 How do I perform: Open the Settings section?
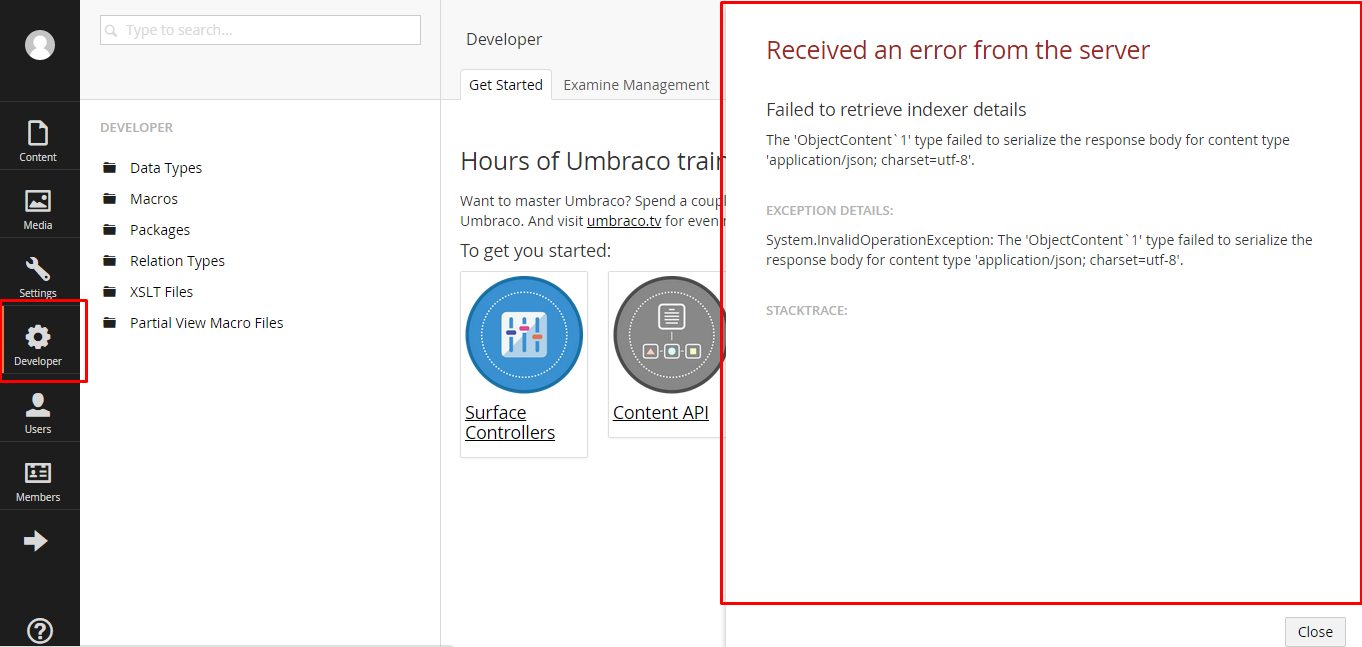[38, 277]
